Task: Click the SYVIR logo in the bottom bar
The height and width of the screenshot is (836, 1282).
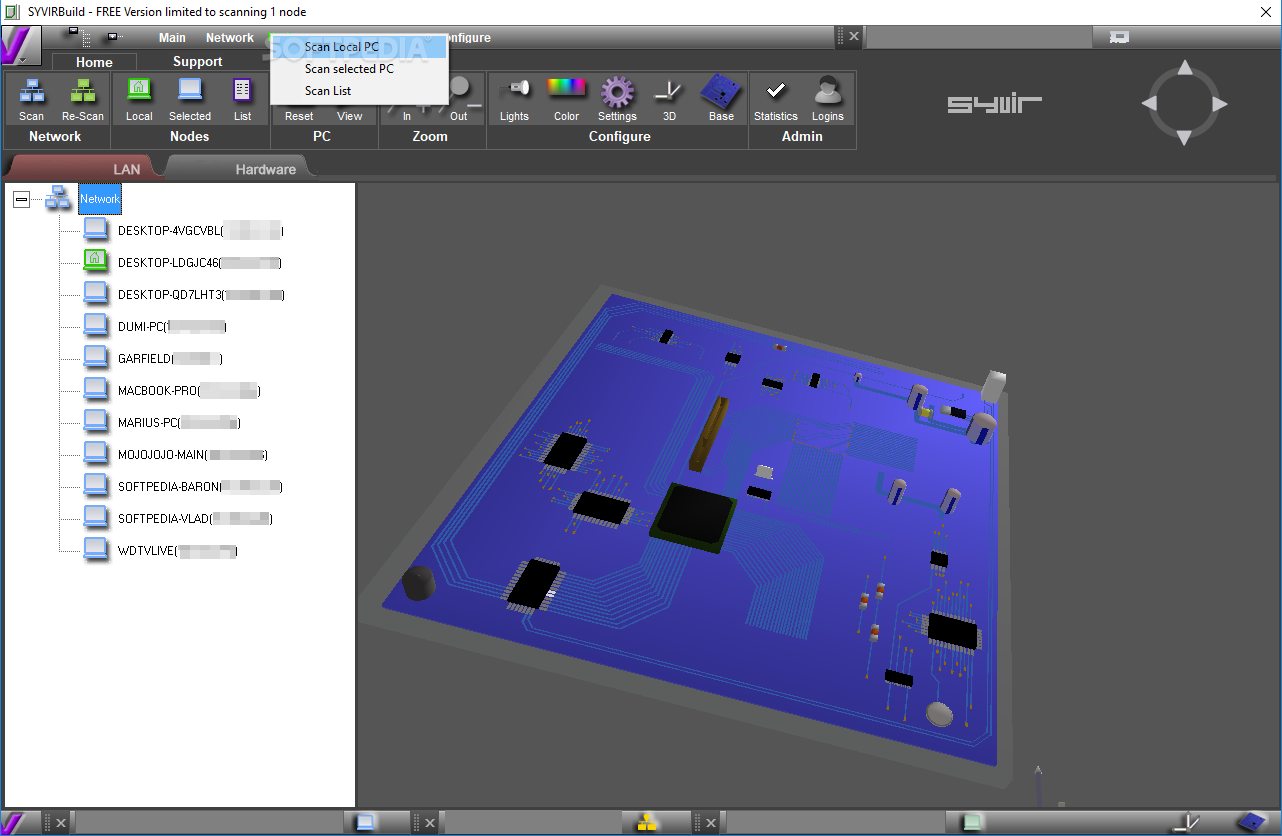Action: pos(13,822)
